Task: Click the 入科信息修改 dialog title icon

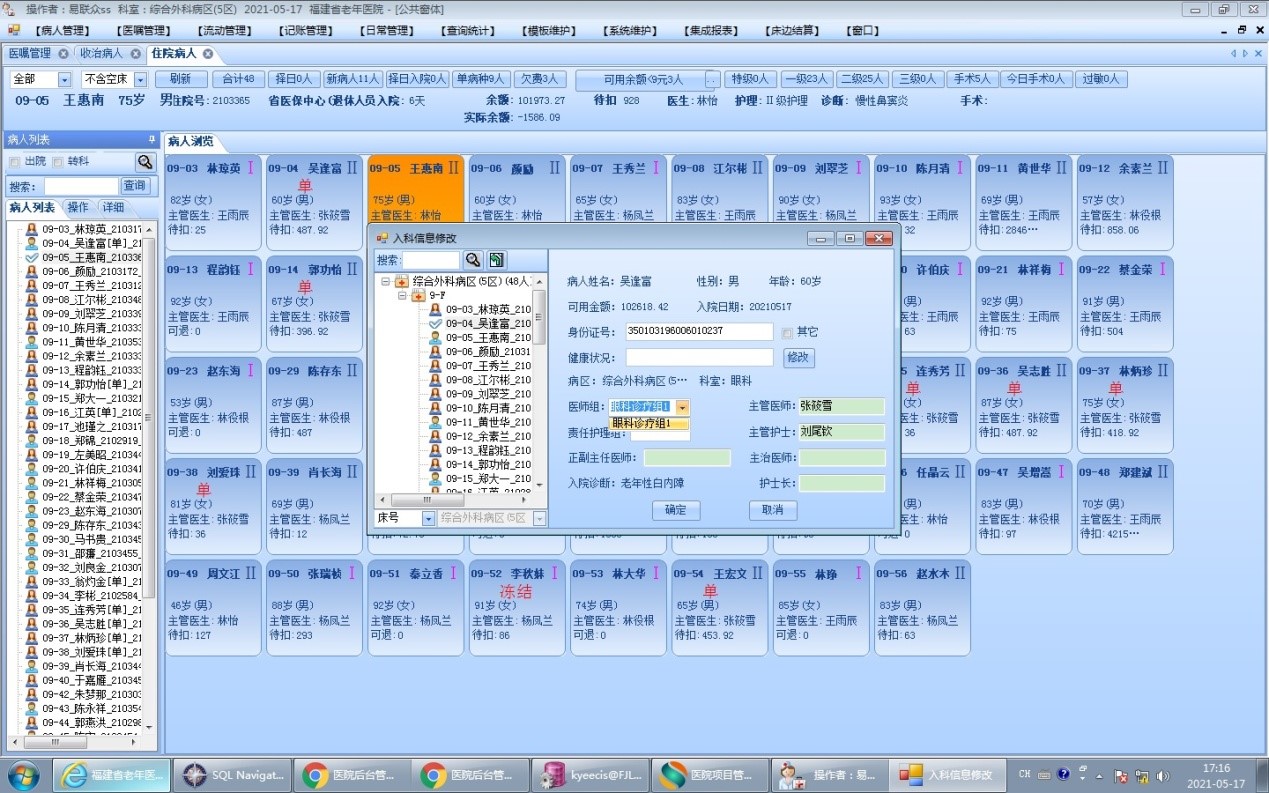Action: 381,238
